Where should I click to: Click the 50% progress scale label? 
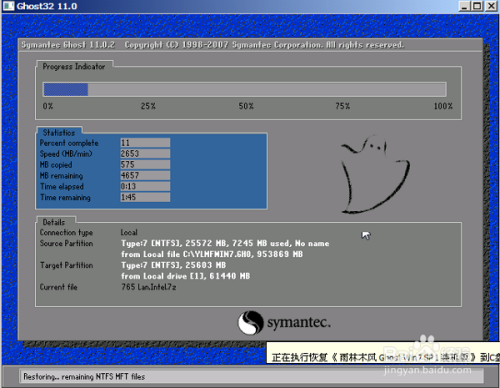point(246,106)
